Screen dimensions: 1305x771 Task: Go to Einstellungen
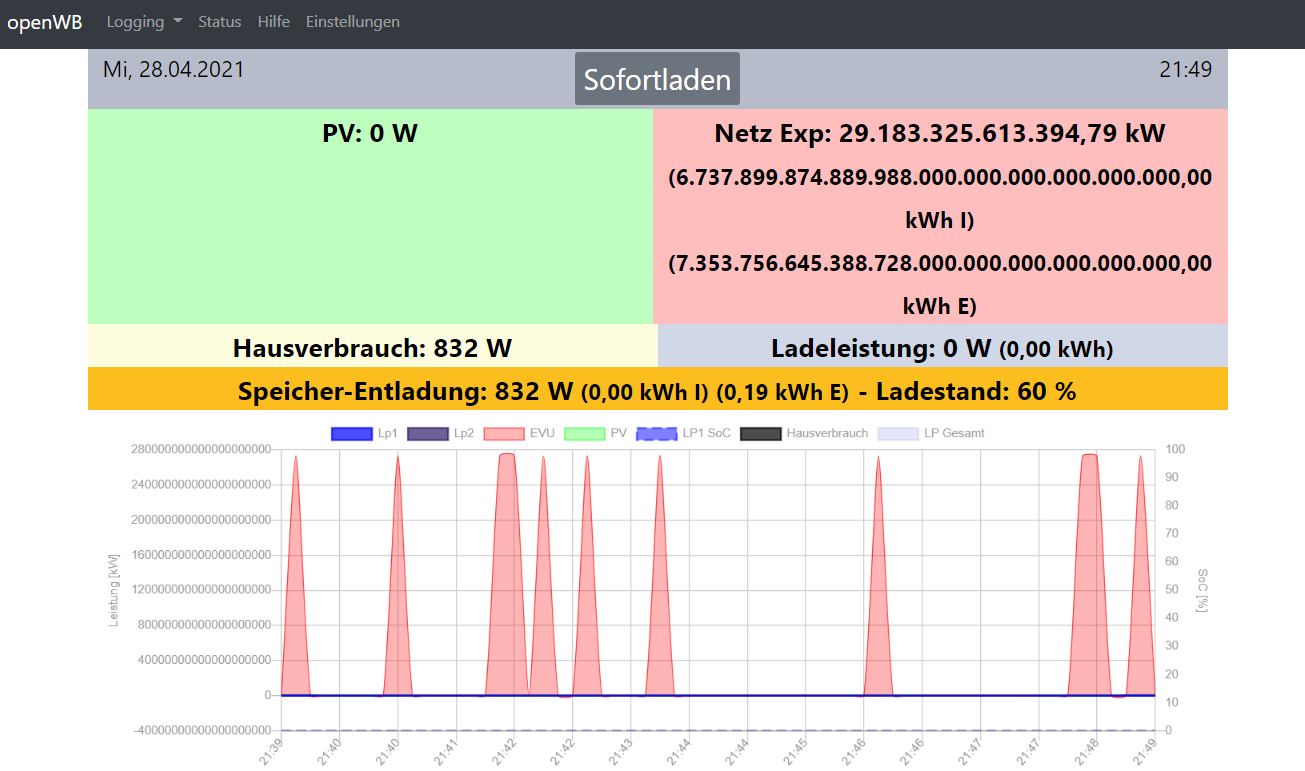point(353,22)
